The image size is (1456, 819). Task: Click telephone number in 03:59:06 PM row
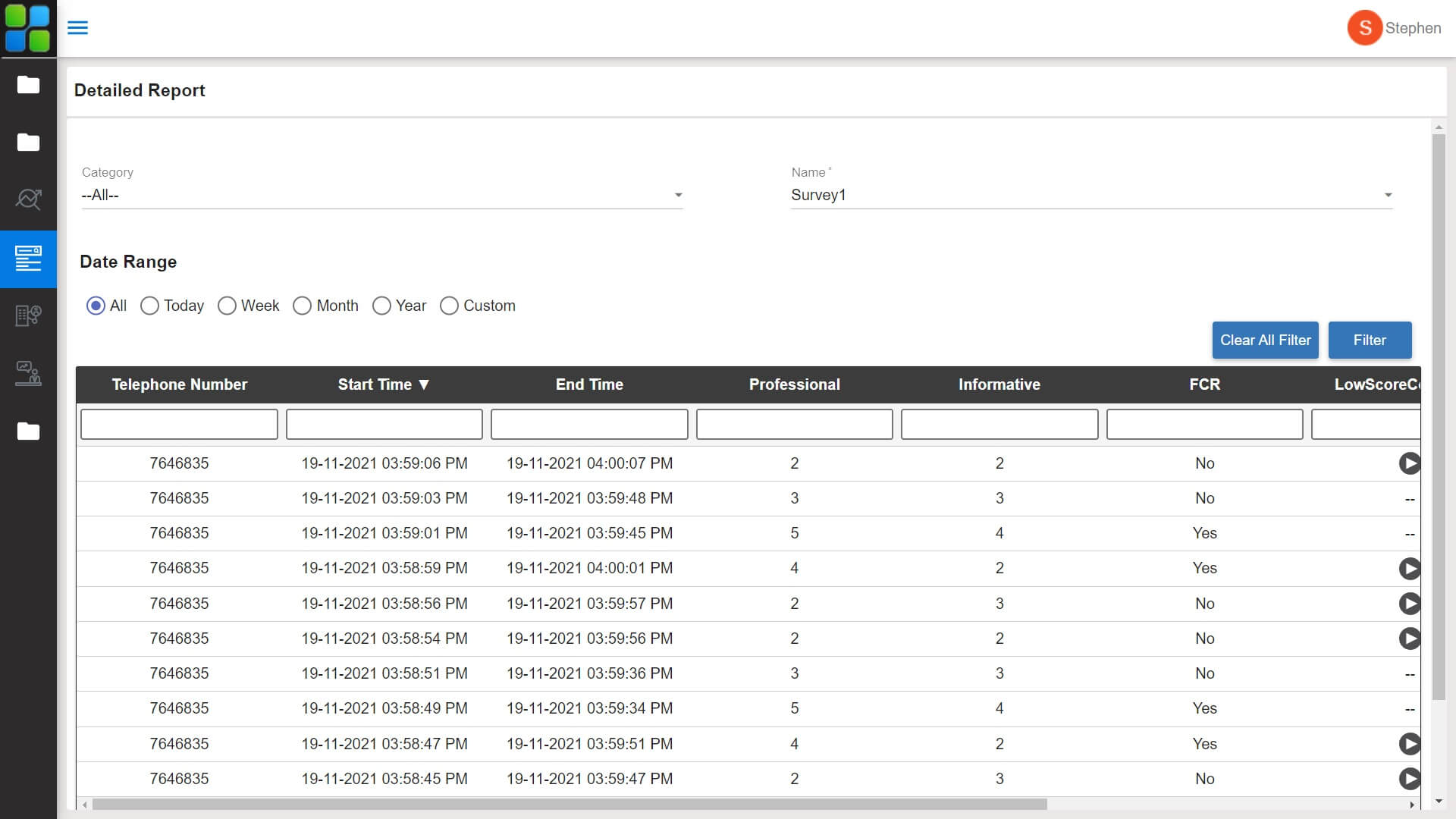click(x=179, y=463)
